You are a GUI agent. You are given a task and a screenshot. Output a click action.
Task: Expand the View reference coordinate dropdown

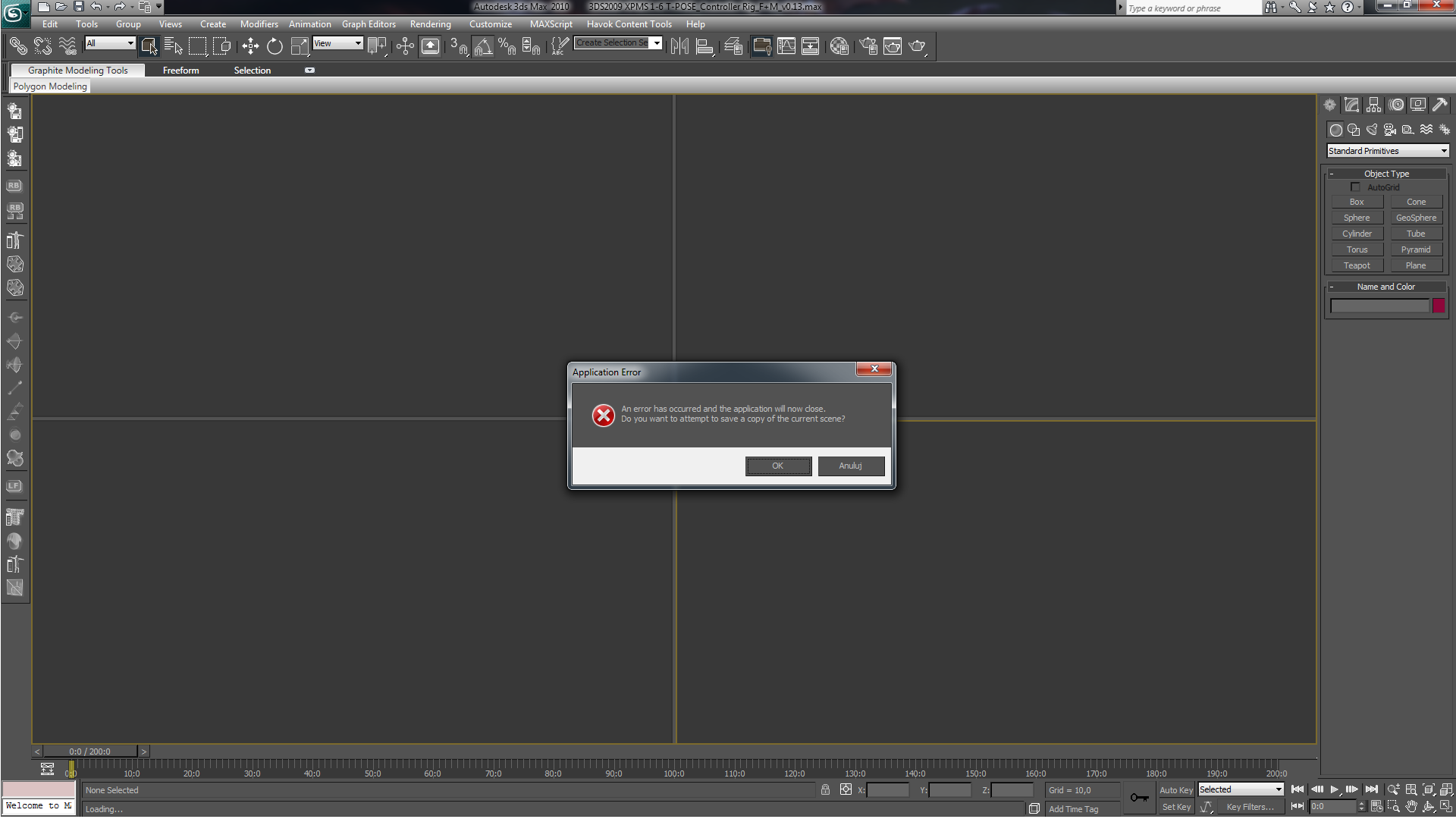[338, 43]
